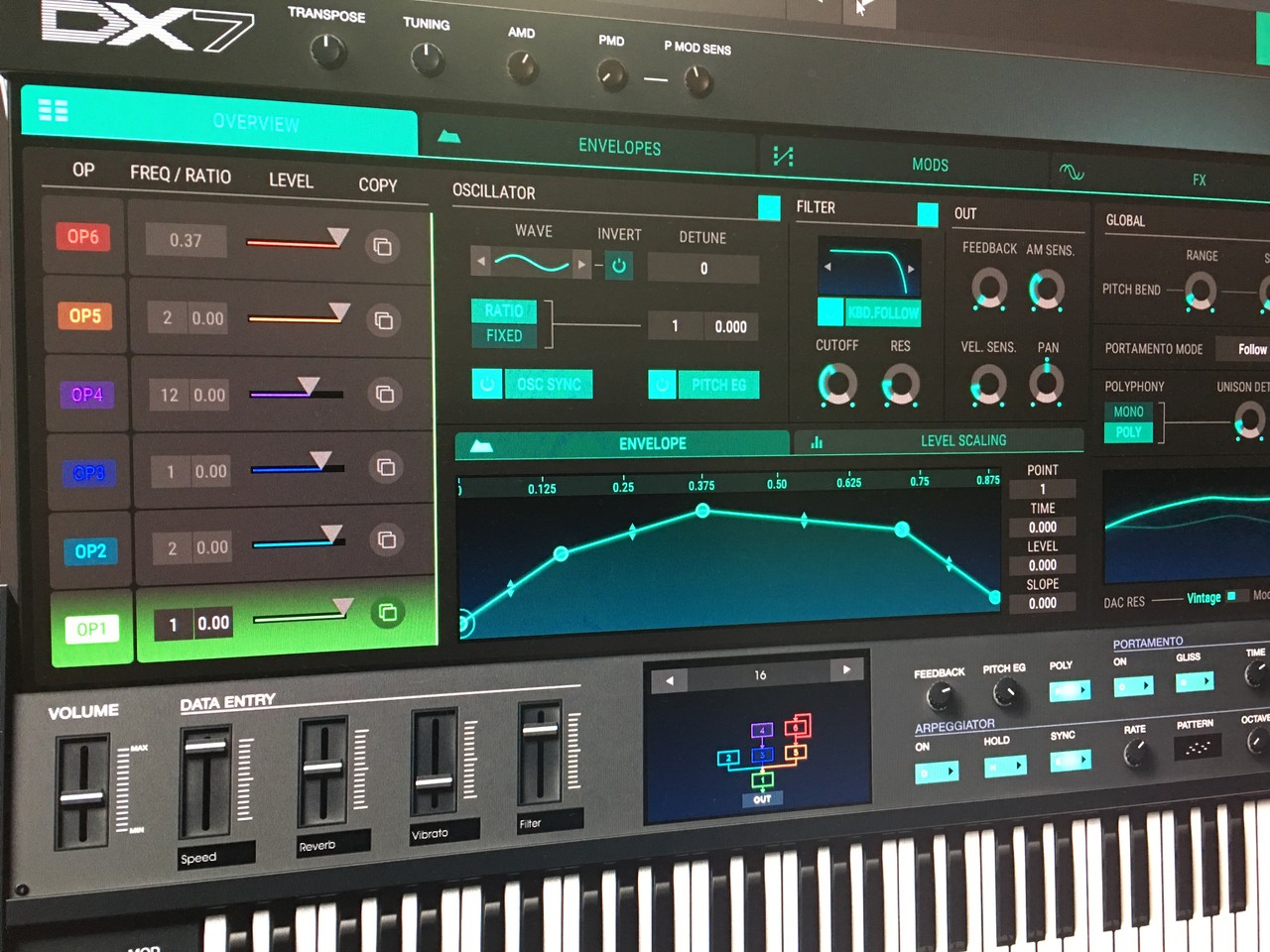Screen dimensions: 1270x952
Task: Toggle KBD.FOLLOW on the filter
Action: (x=869, y=312)
